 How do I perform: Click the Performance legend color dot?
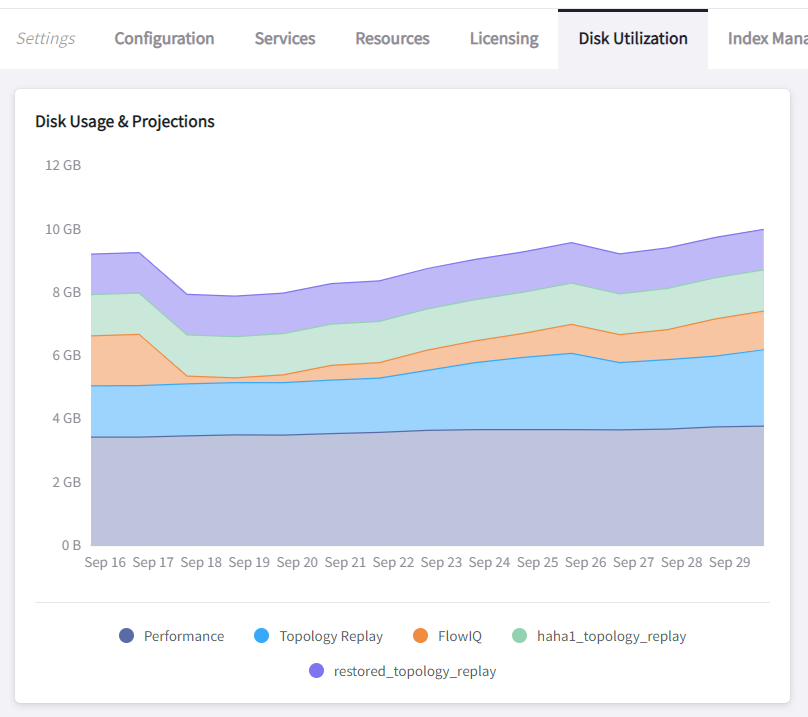(x=126, y=636)
